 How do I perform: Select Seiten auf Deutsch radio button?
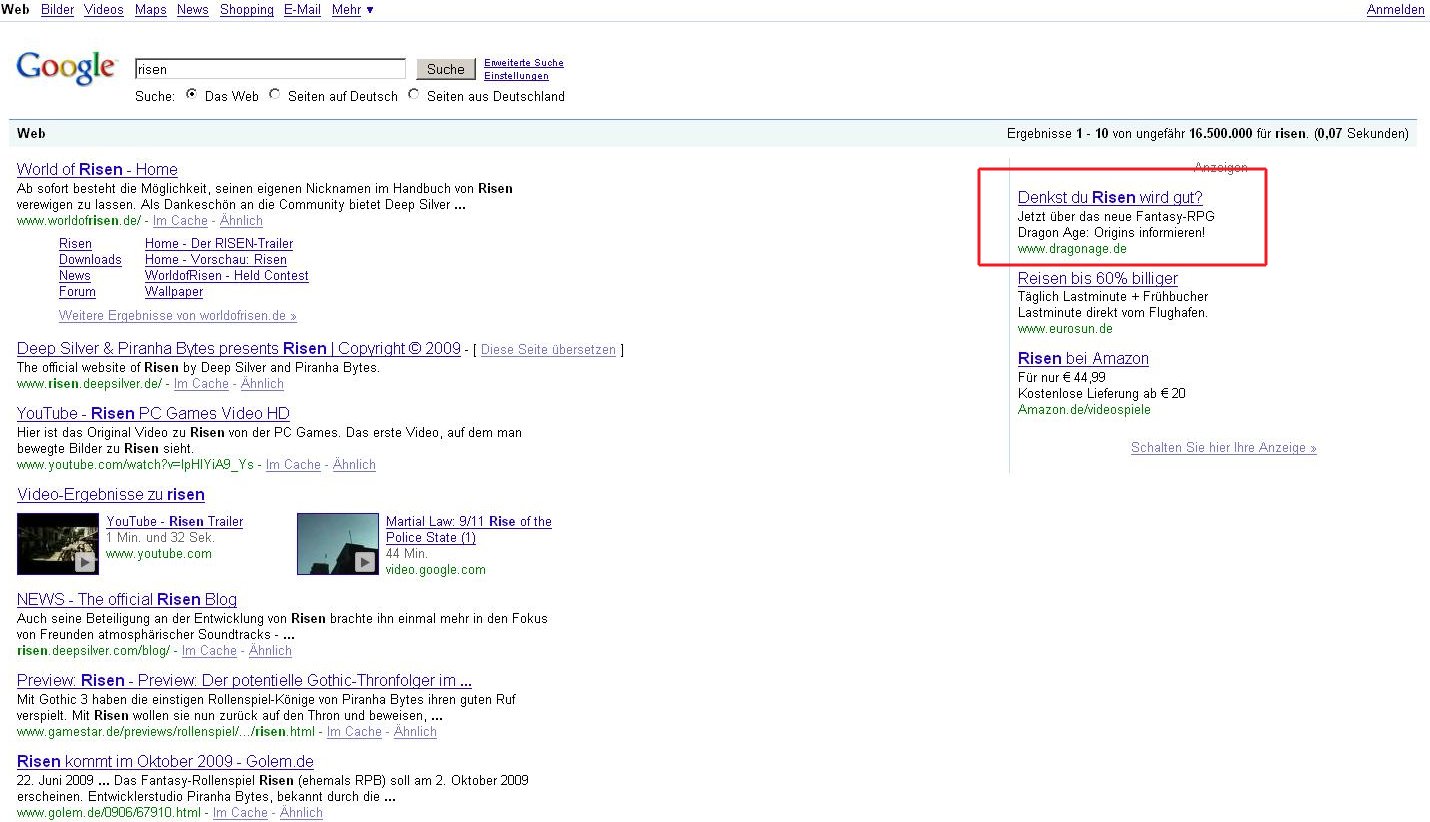[275, 95]
